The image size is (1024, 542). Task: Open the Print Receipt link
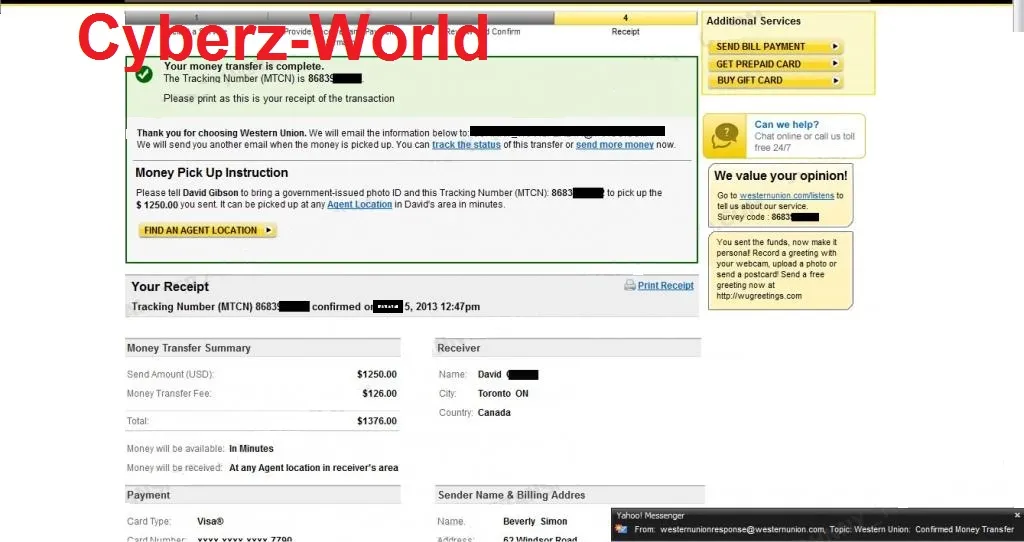pos(665,285)
